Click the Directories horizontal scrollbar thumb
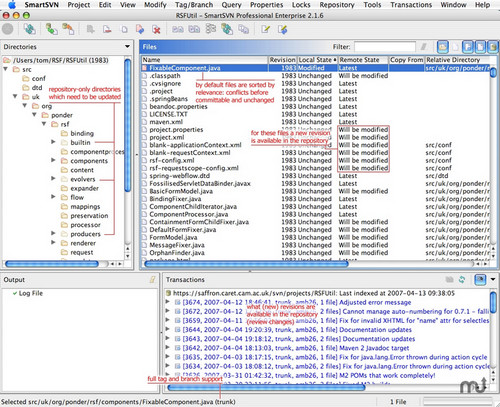The image size is (500, 407). [x=52, y=264]
